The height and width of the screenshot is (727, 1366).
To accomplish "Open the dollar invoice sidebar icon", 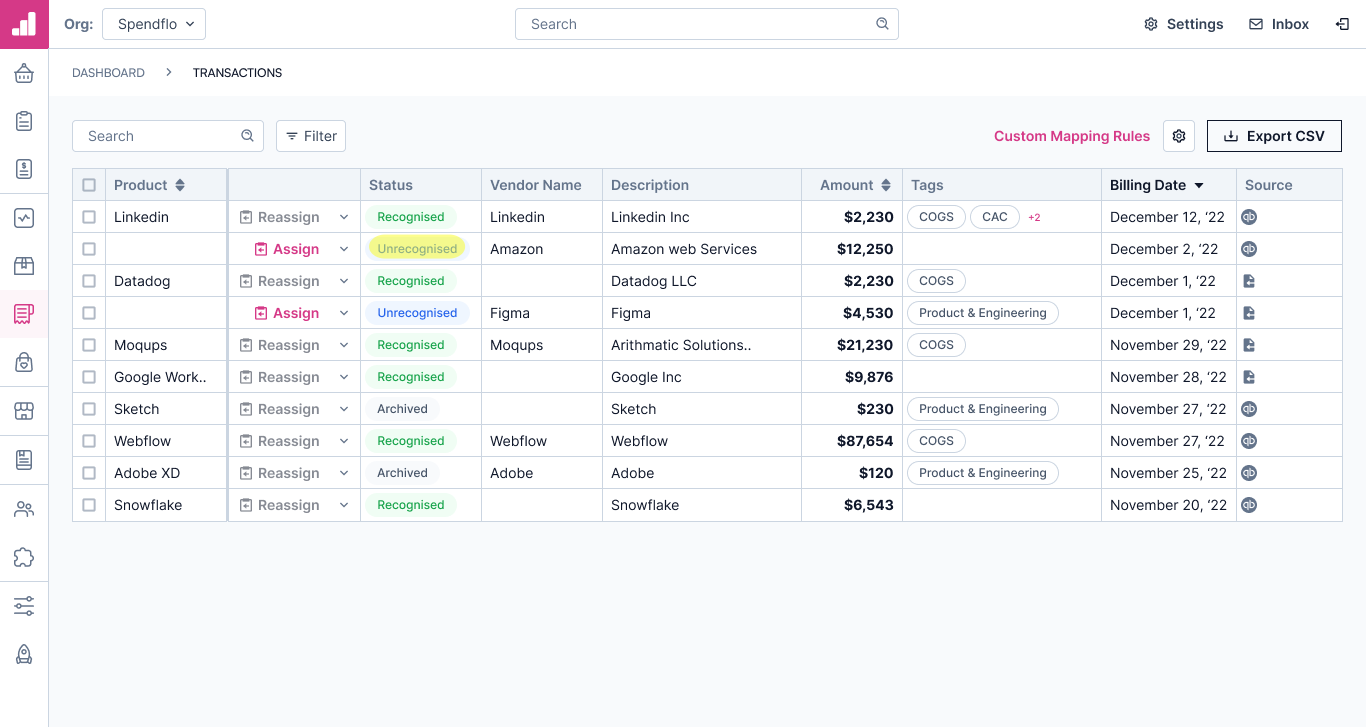I will coord(24,169).
